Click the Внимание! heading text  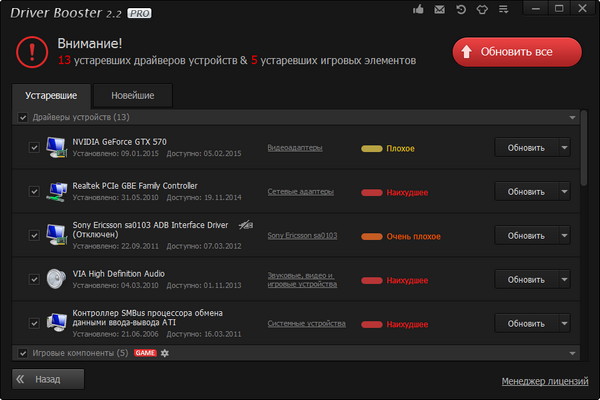[x=90, y=44]
